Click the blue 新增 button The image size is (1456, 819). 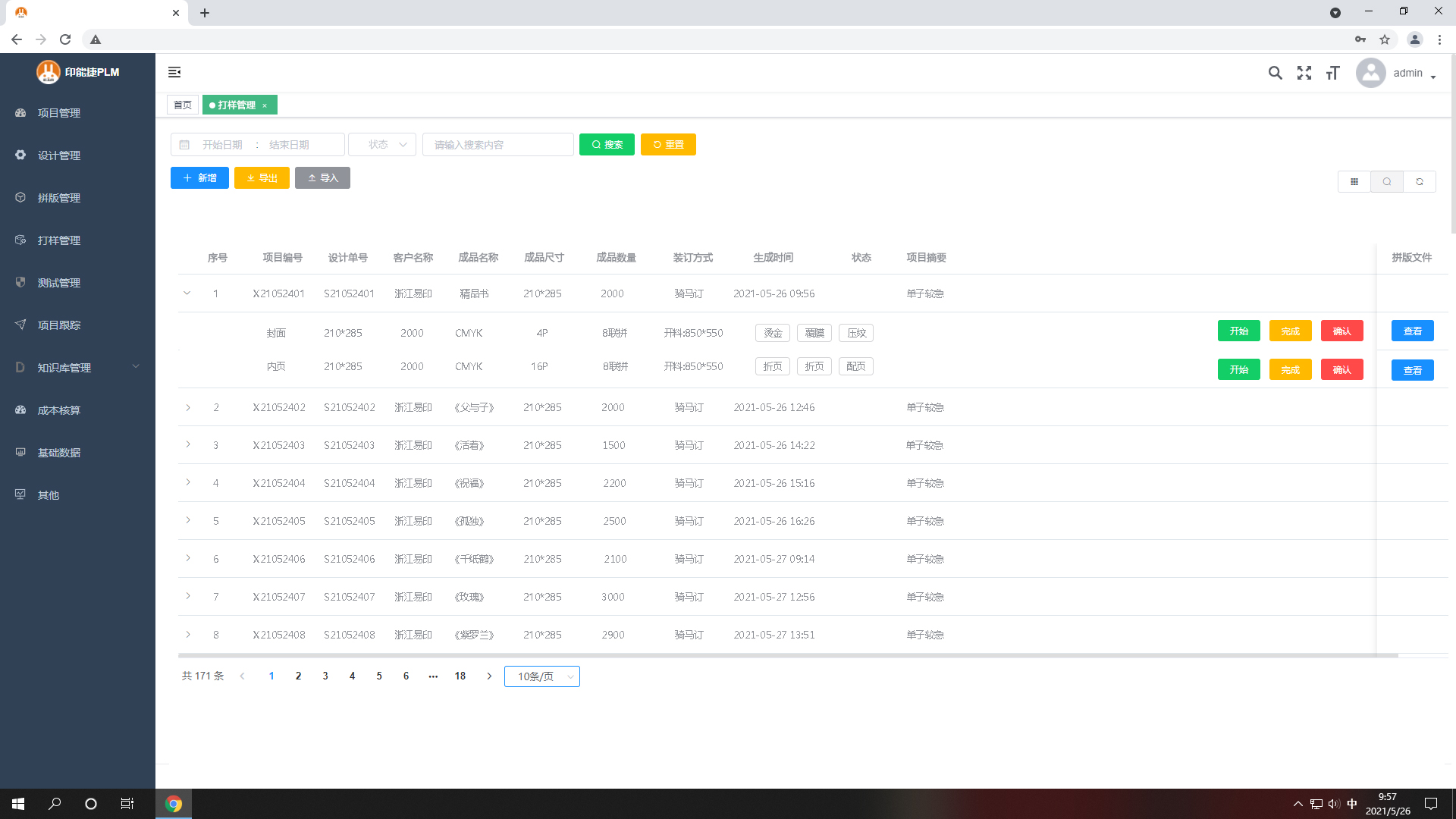point(199,177)
